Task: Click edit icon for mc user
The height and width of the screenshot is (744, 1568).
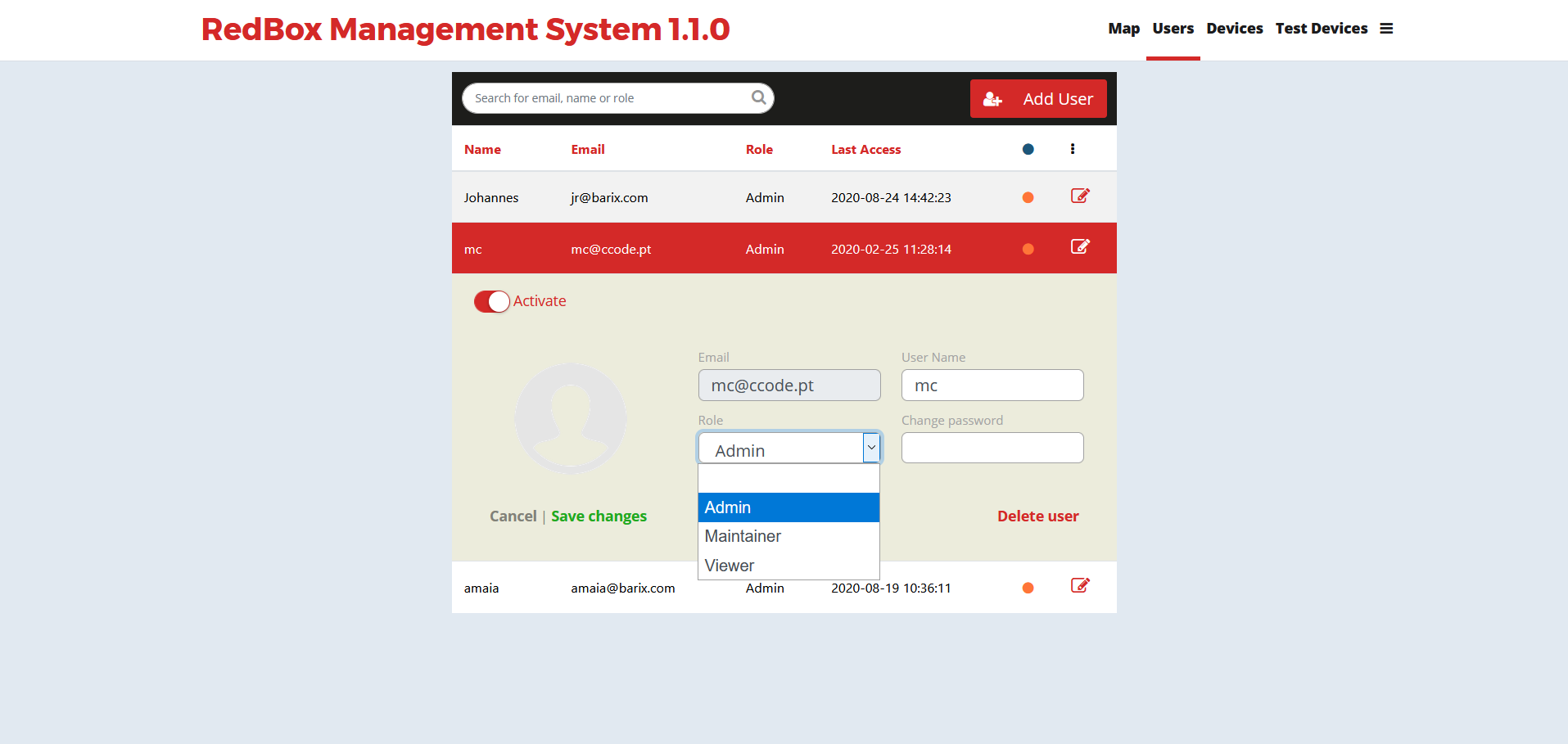Action: pos(1080,247)
